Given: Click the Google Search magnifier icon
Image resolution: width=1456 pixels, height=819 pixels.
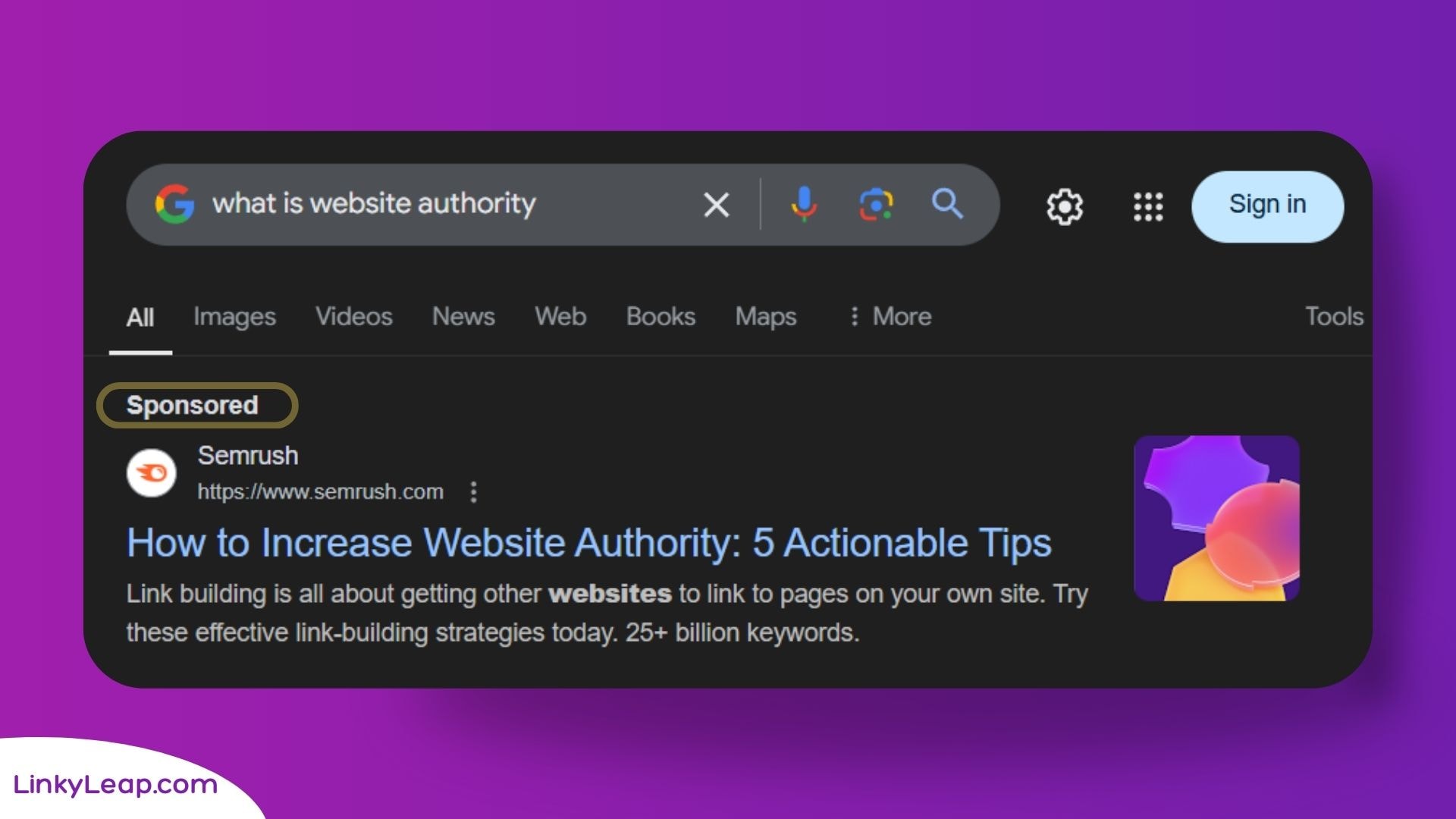Looking at the screenshot, I should coord(947,204).
